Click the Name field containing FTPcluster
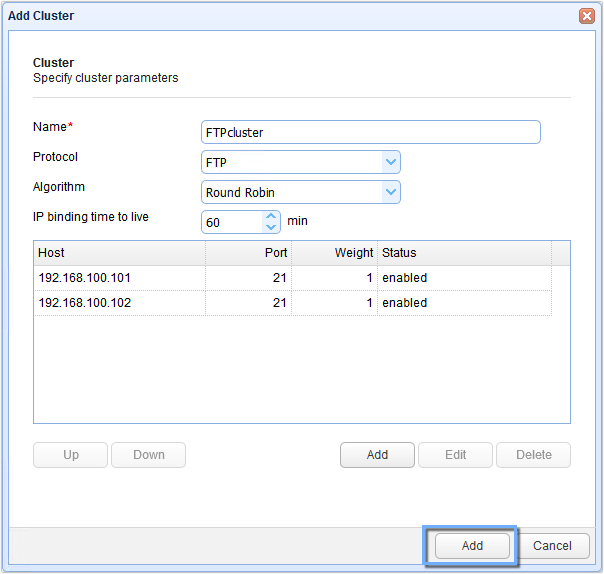Viewport: 604px width, 574px height. pyautogui.click(x=370, y=132)
